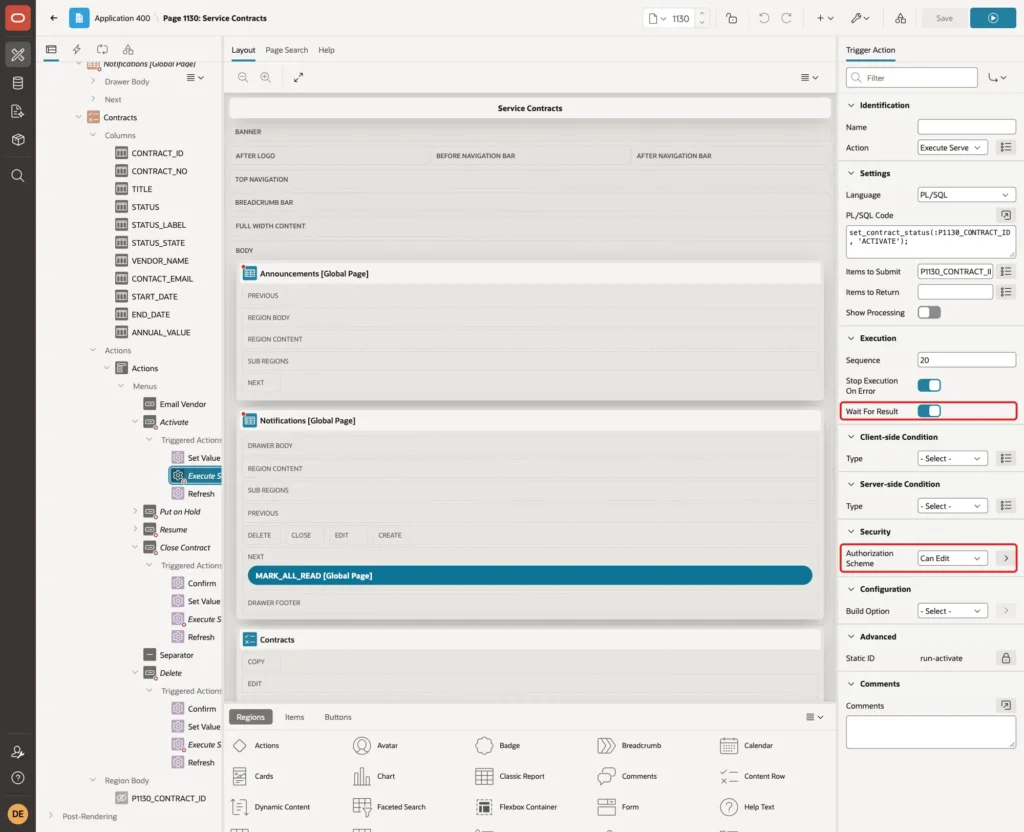This screenshot has width=1024, height=832.
Task: Switch to the Processing tab icon
Action: 103,50
